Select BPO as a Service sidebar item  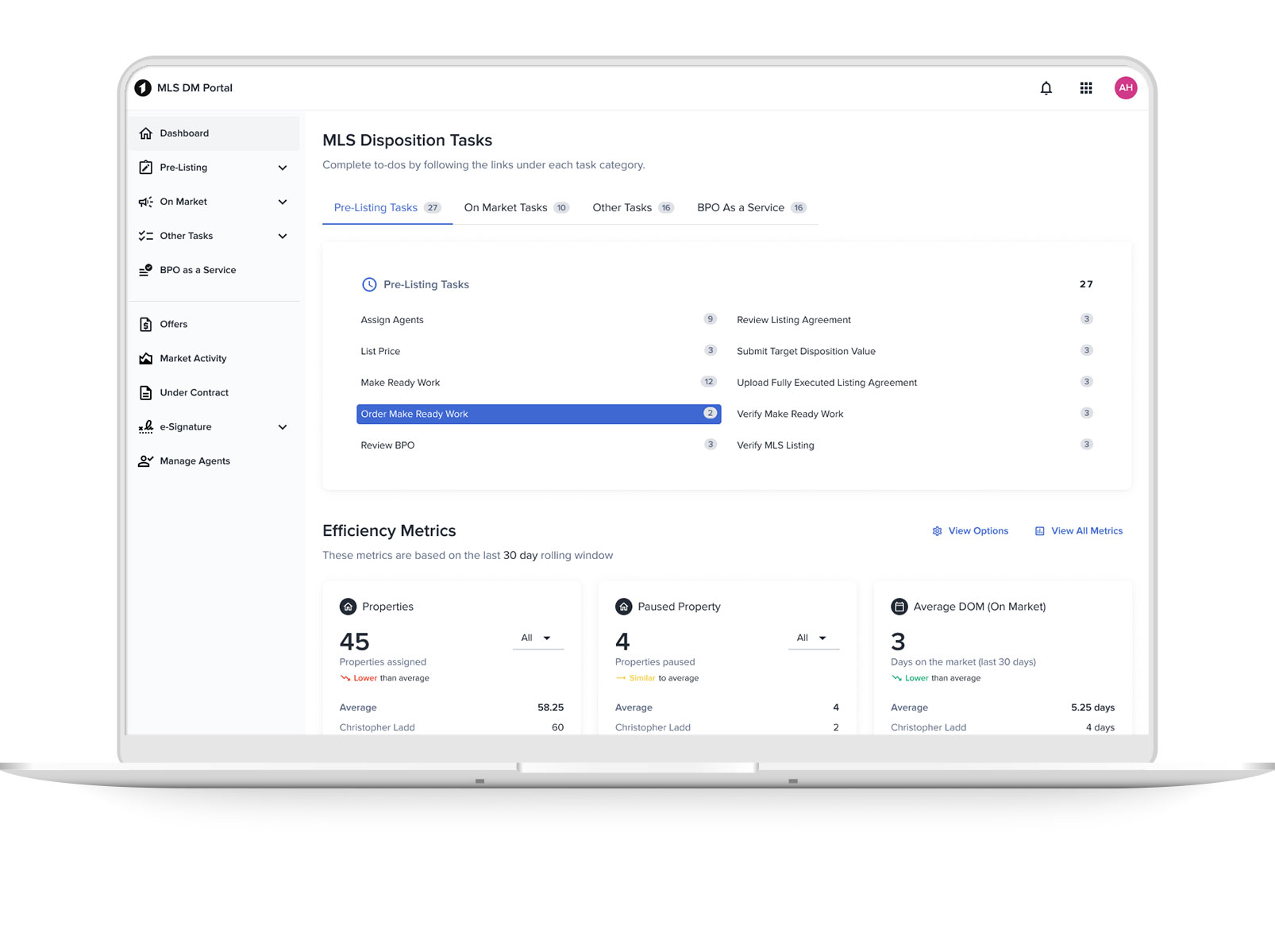coord(197,270)
